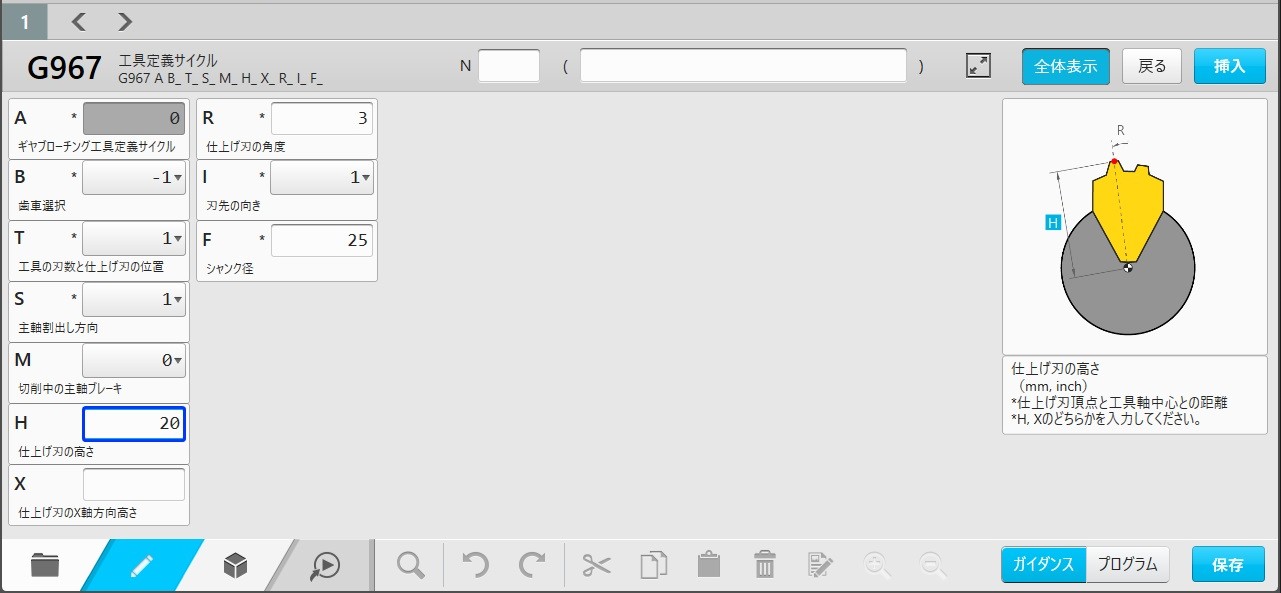Click the 挿入 insert button
Viewport: 1281px width, 593px height.
click(1229, 66)
